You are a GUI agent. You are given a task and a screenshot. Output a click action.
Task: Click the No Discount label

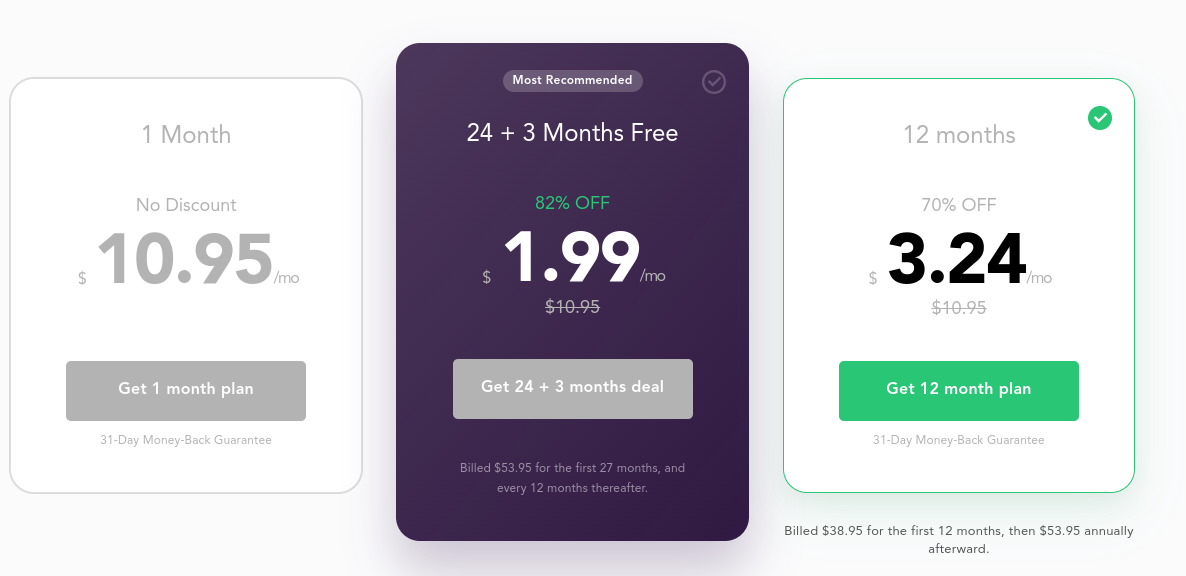(x=186, y=205)
